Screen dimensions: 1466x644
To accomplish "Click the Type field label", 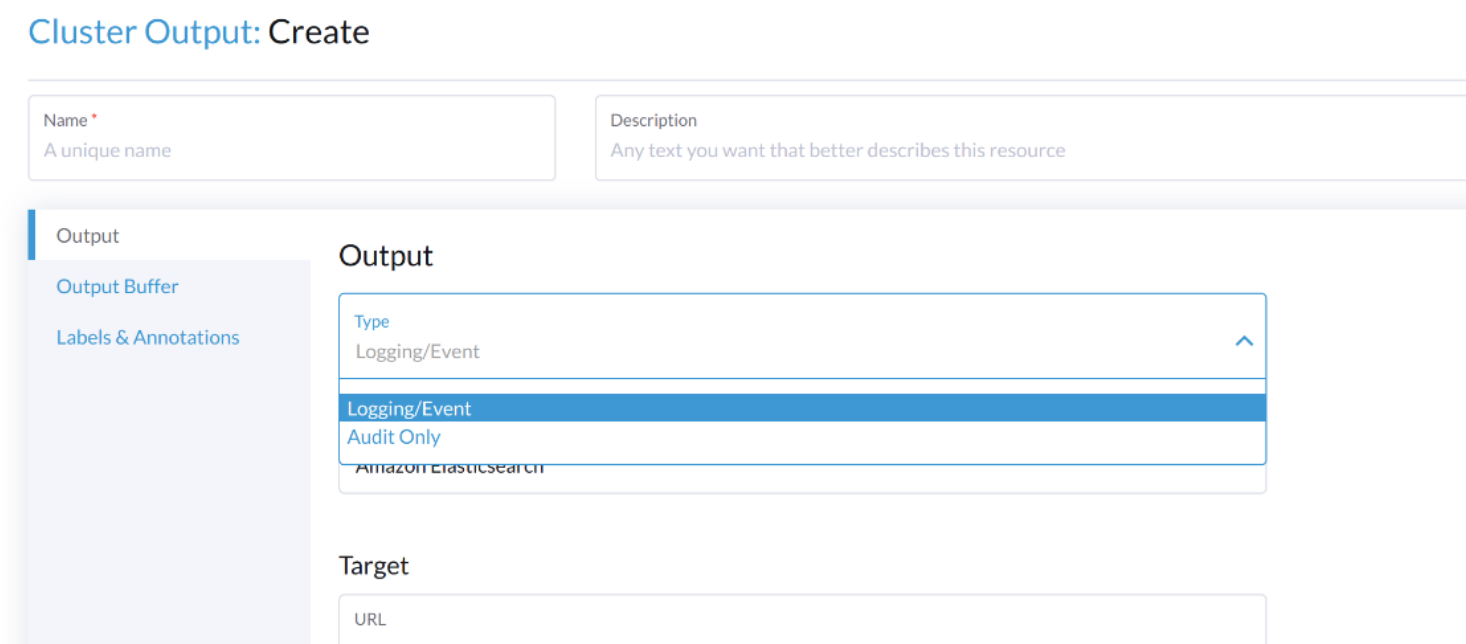I will 371,321.
